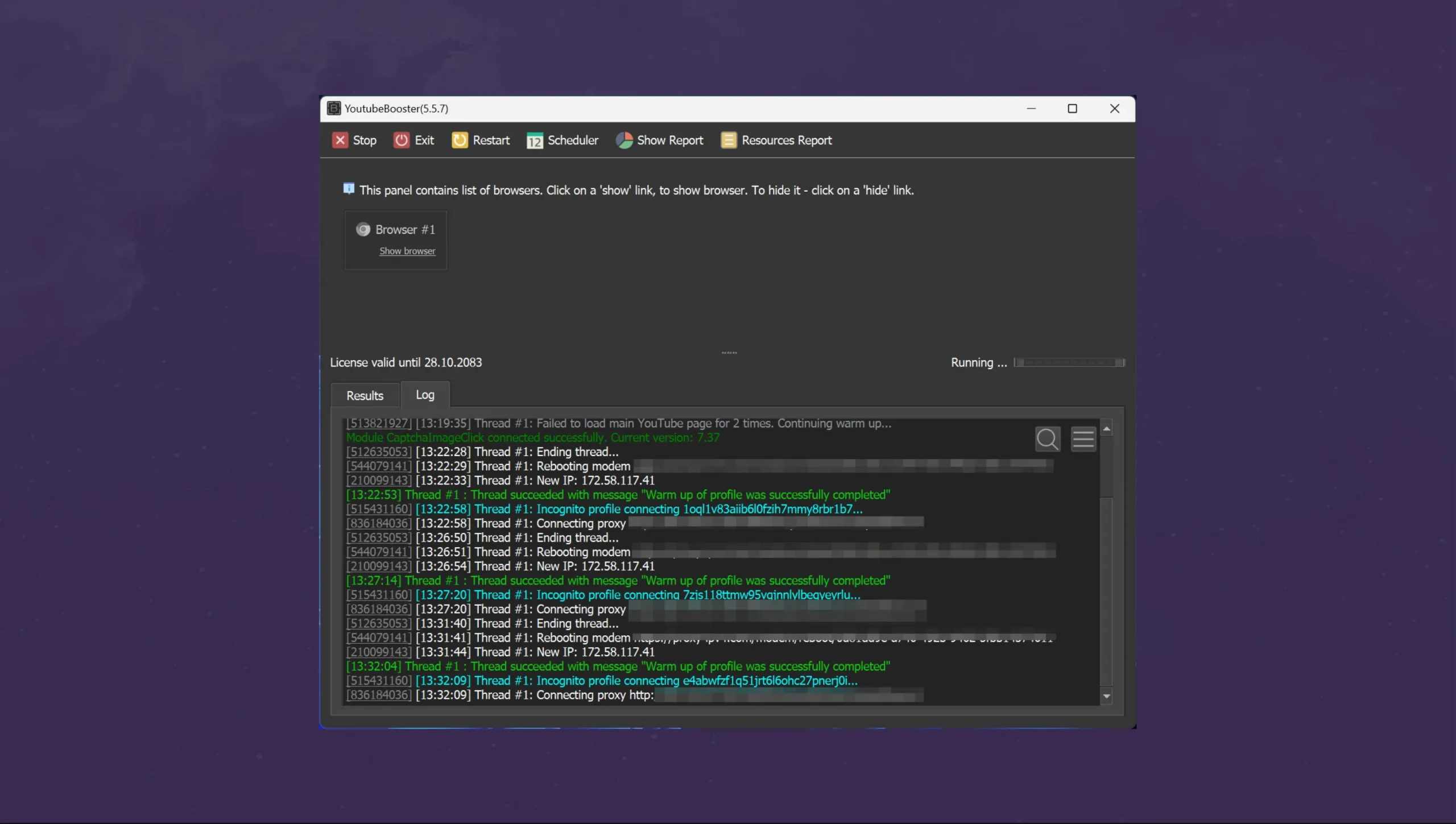This screenshot has height=824, width=1456.
Task: Click log line 'New IP' at 13:22:33
Action: (500, 481)
